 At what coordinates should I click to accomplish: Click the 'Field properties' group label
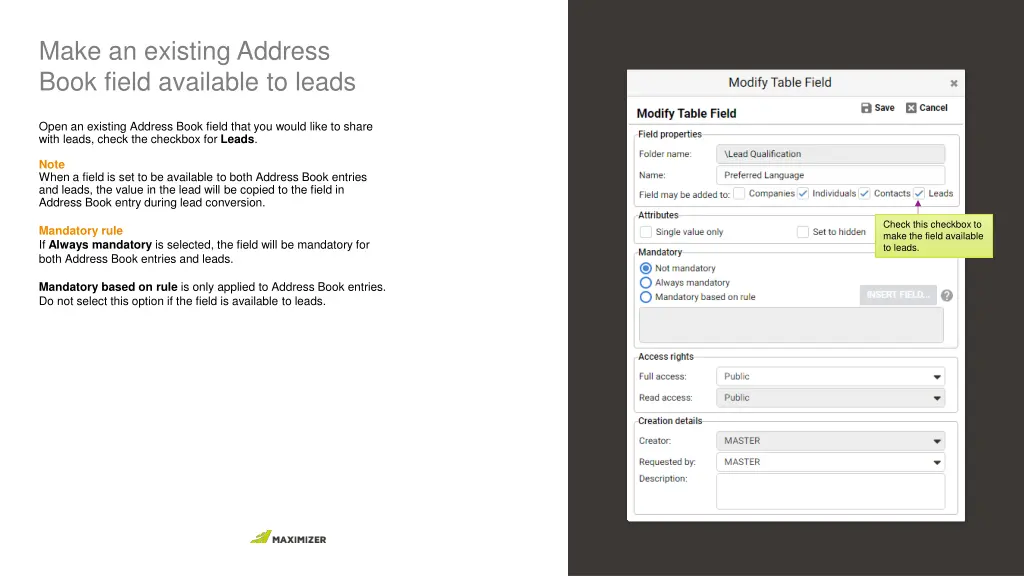click(669, 135)
